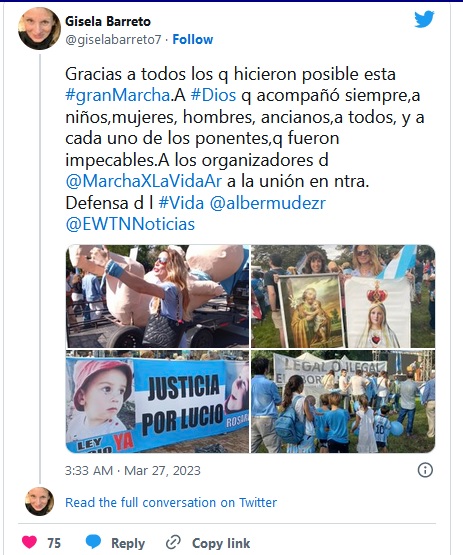This screenshot has width=463, height=555.
Task: Open the @EWTNNoticias mention
Action: tap(130, 224)
